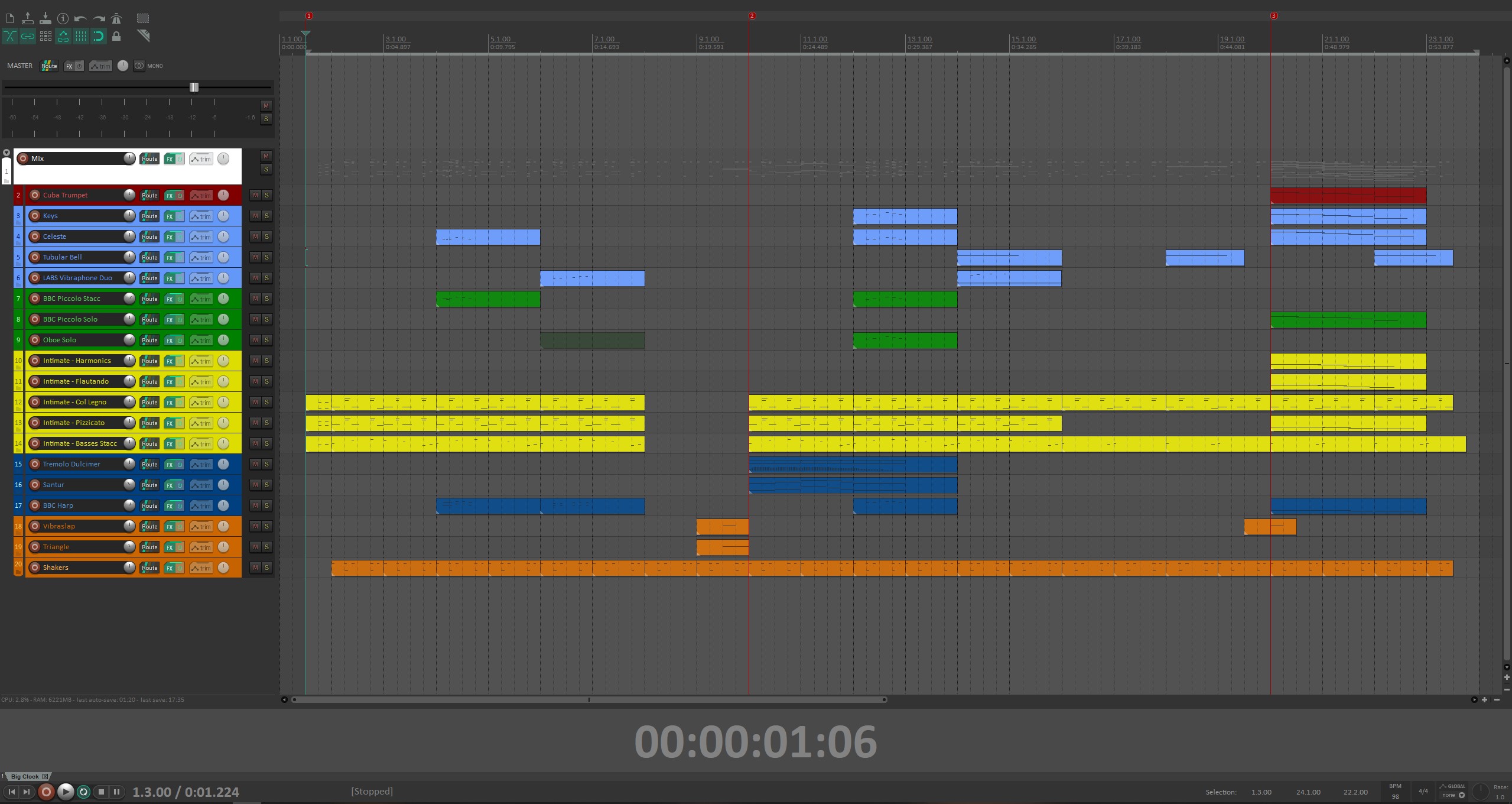Toggle the metronome icon in the toolbar
Viewport: 1512px width, 804px height.
point(116,18)
